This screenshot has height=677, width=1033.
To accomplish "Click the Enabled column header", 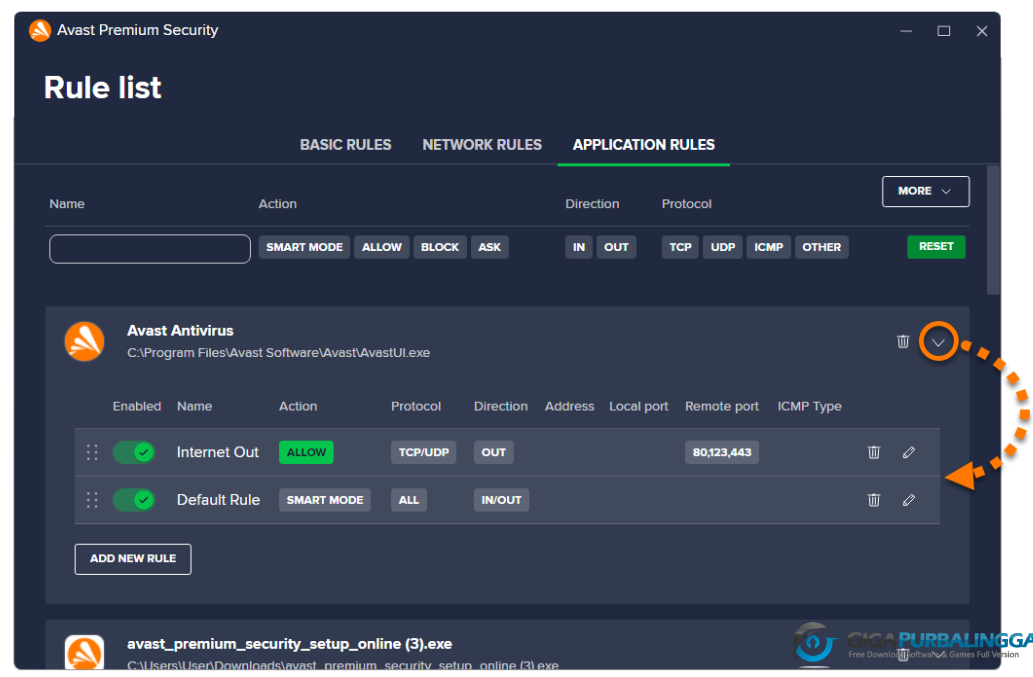I will (x=136, y=406).
